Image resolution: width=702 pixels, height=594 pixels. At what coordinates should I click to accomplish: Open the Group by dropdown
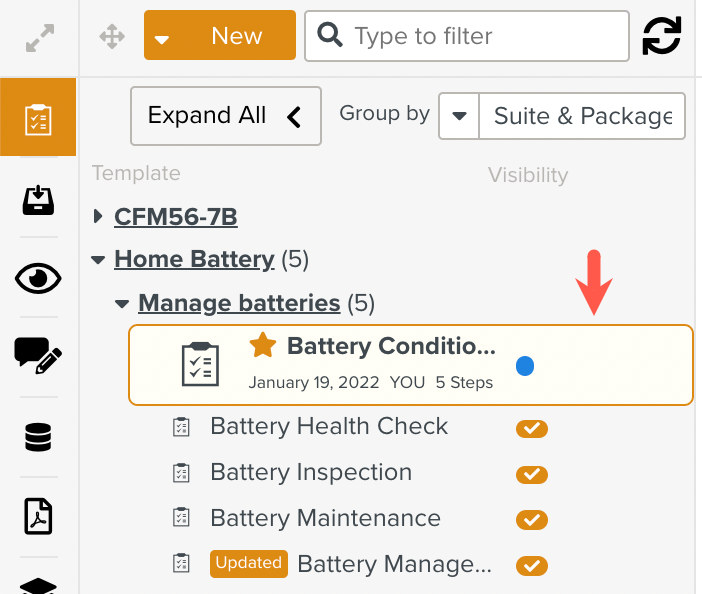460,116
